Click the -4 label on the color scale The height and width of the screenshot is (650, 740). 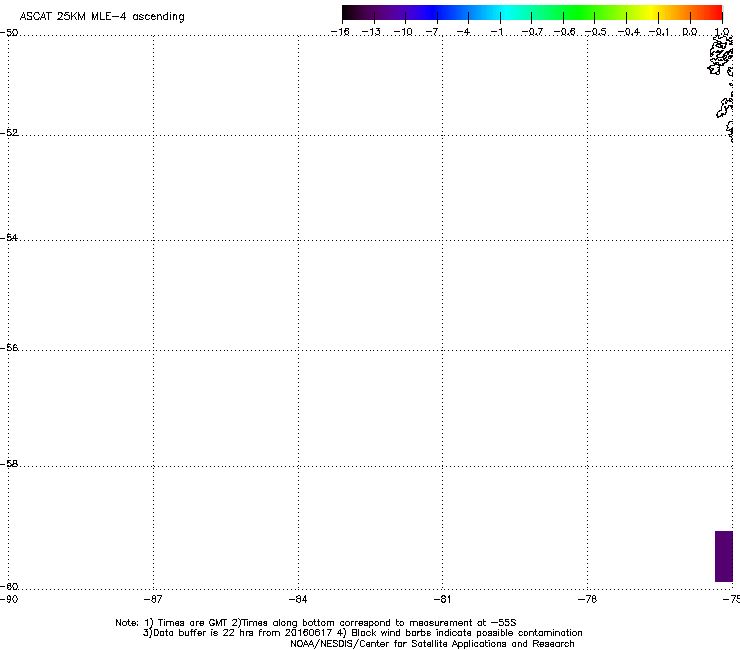tap(464, 32)
